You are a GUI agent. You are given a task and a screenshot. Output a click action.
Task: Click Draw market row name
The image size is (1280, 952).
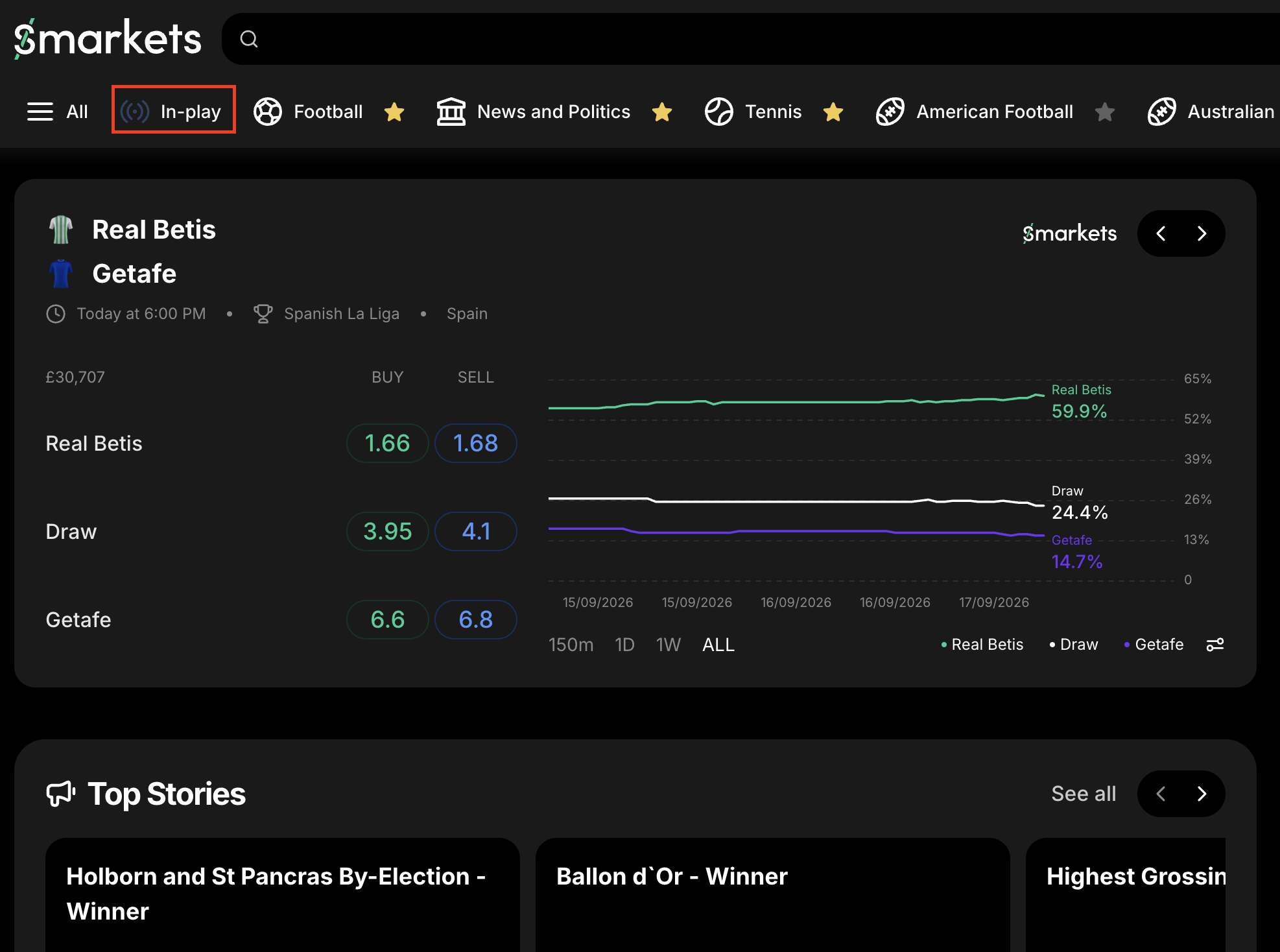(x=71, y=532)
